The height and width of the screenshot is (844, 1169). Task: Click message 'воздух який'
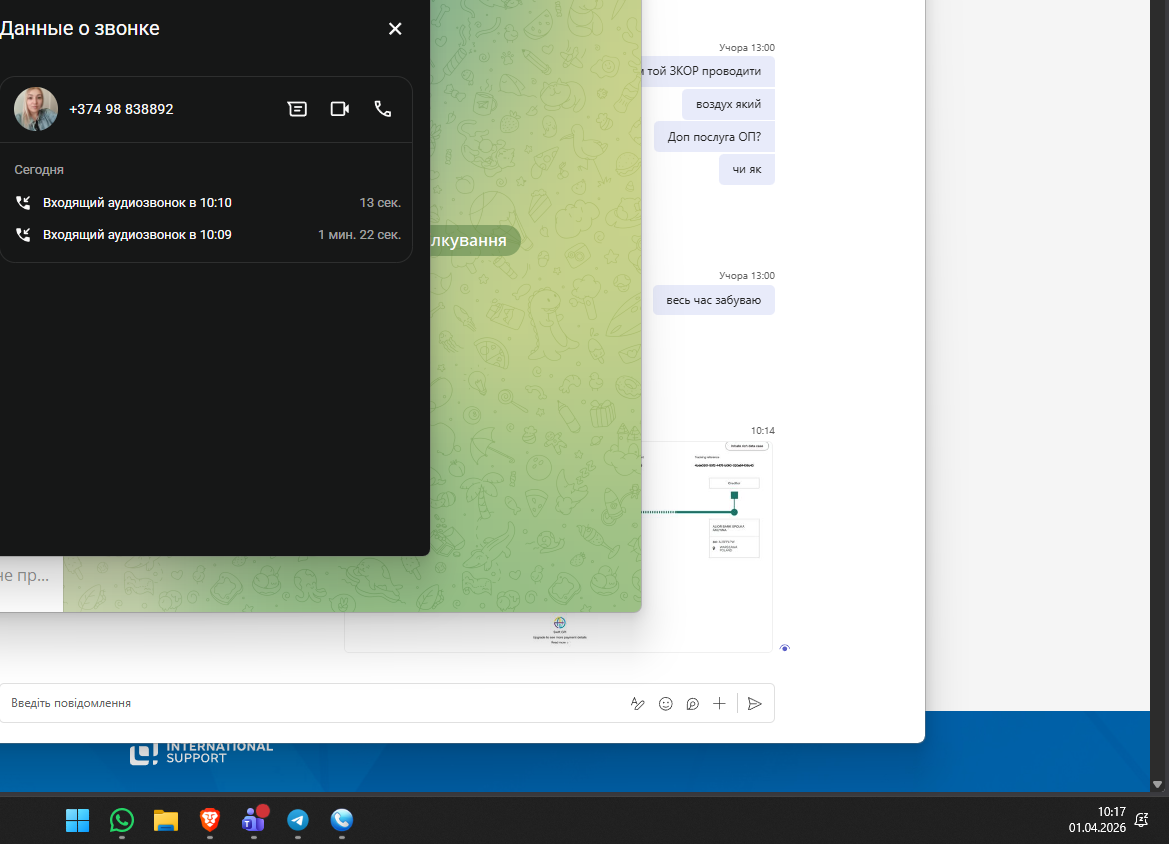point(728,104)
